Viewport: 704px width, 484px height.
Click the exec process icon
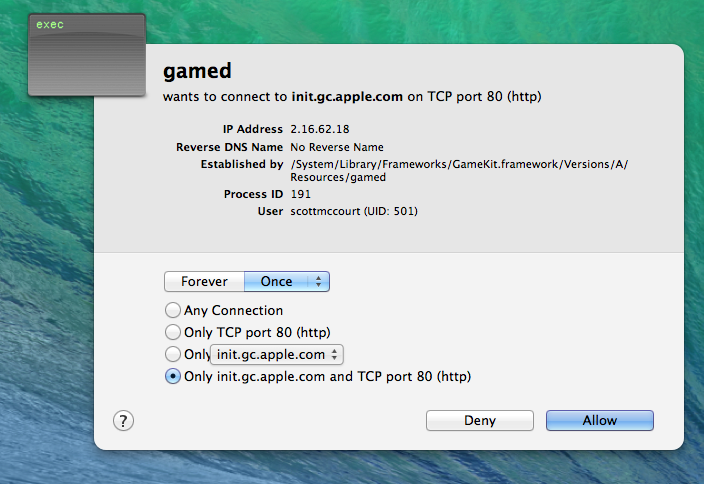point(87,55)
